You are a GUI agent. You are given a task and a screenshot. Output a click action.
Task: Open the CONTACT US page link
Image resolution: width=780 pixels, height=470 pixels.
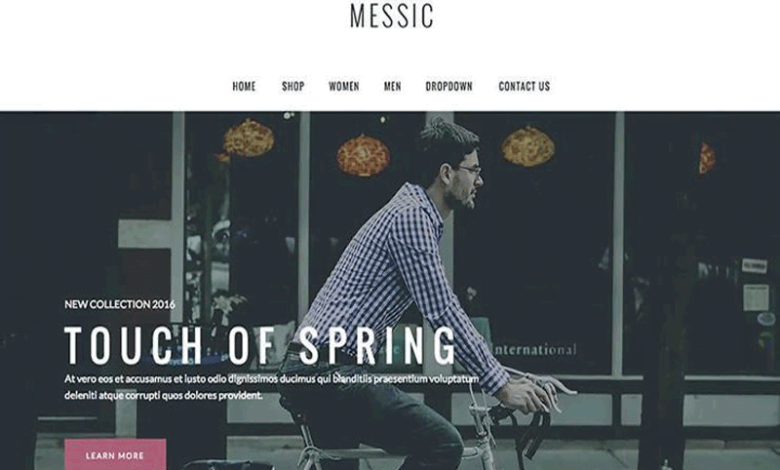click(524, 87)
